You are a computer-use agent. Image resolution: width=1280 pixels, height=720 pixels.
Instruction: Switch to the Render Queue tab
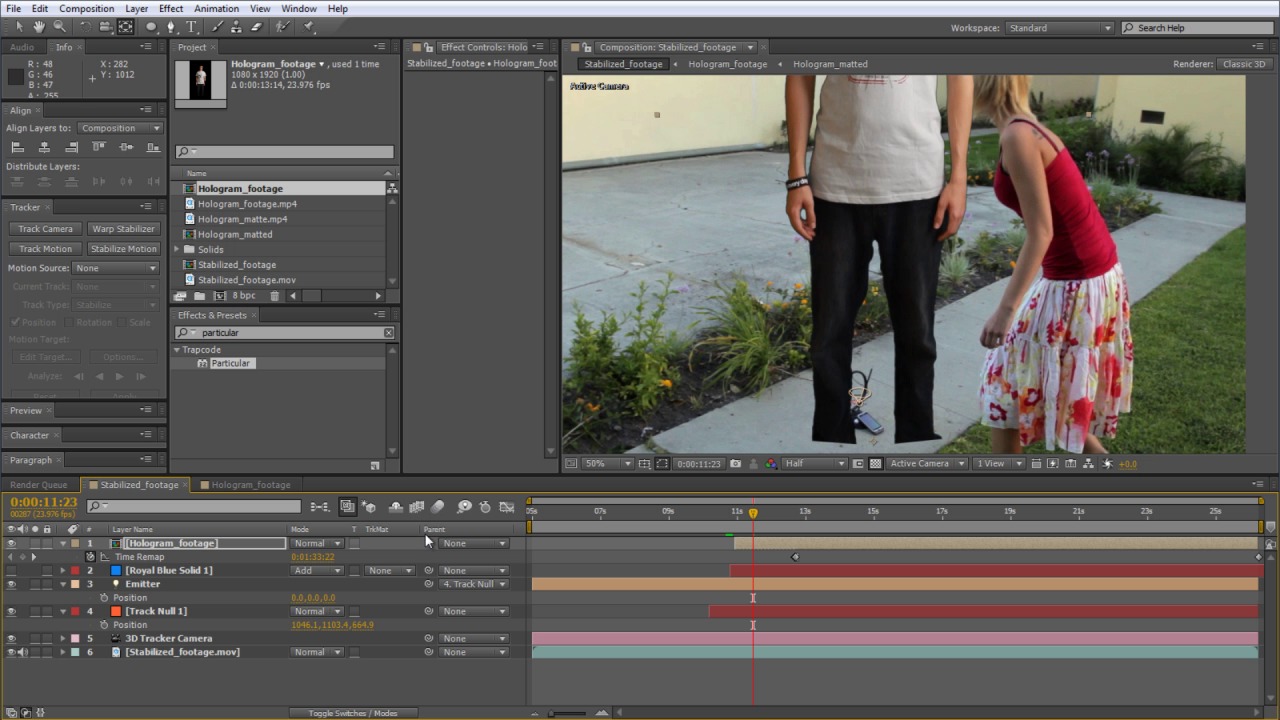[x=39, y=485]
